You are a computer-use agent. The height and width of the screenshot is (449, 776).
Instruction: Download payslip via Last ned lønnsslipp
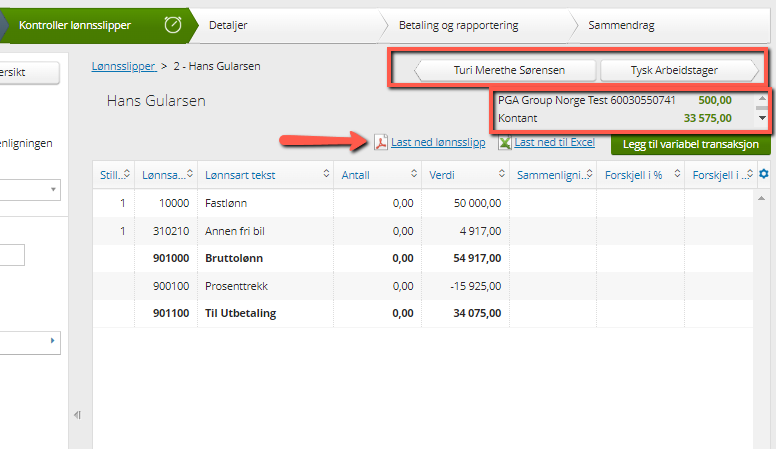(x=438, y=143)
